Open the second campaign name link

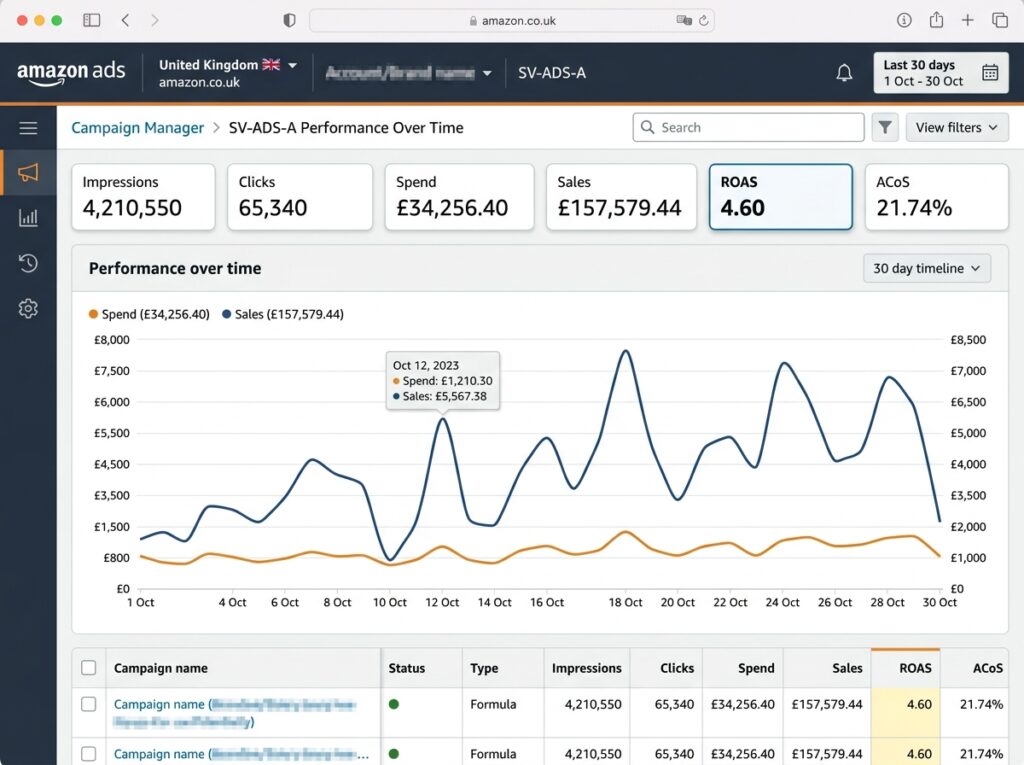241,754
